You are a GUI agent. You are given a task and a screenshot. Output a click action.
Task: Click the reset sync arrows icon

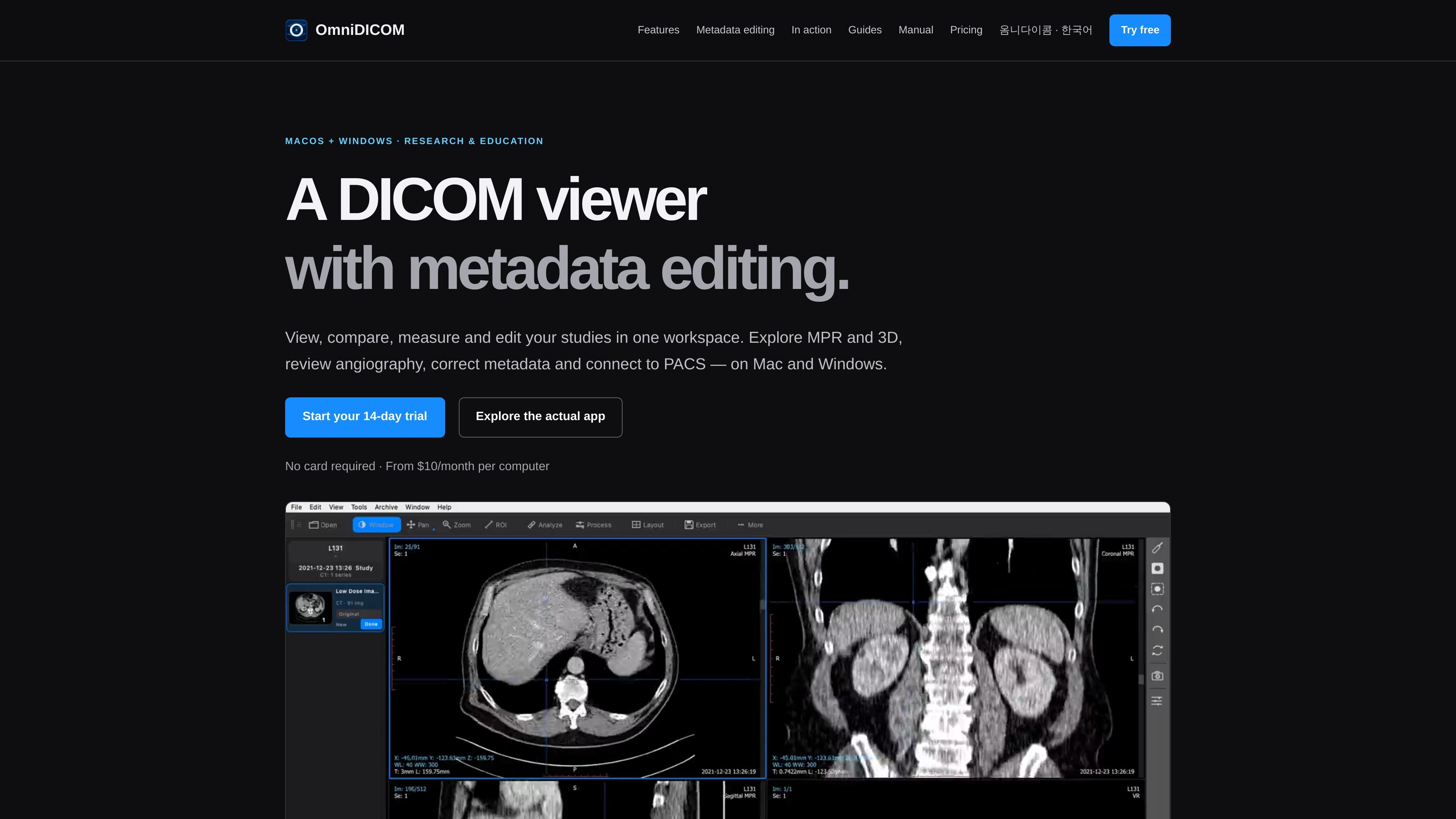(x=1157, y=651)
